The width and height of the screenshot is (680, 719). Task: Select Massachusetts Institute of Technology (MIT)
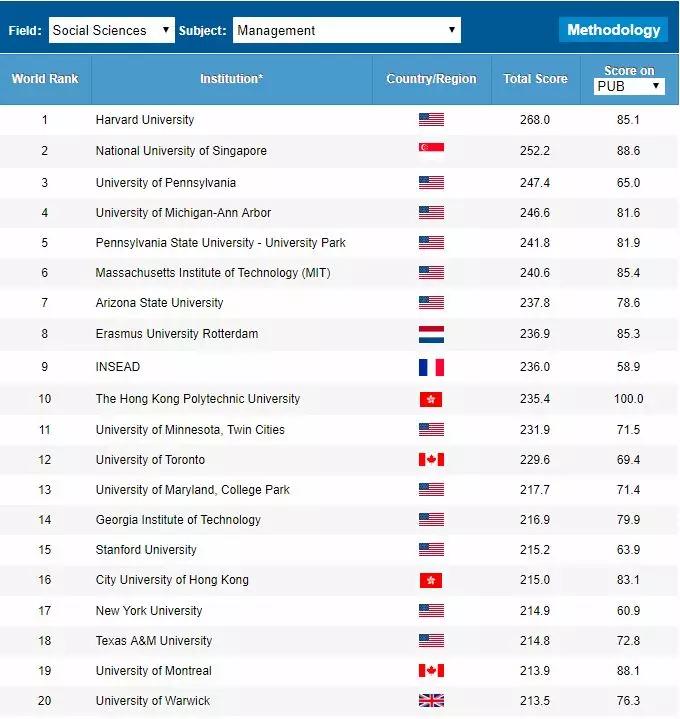coord(213,273)
